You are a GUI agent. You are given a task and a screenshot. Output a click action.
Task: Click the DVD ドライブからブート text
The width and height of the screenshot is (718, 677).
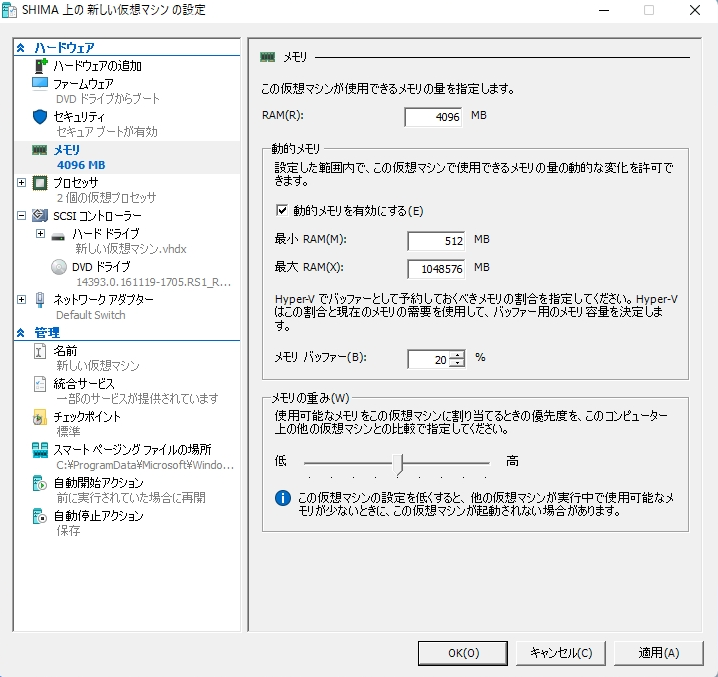pos(108,99)
